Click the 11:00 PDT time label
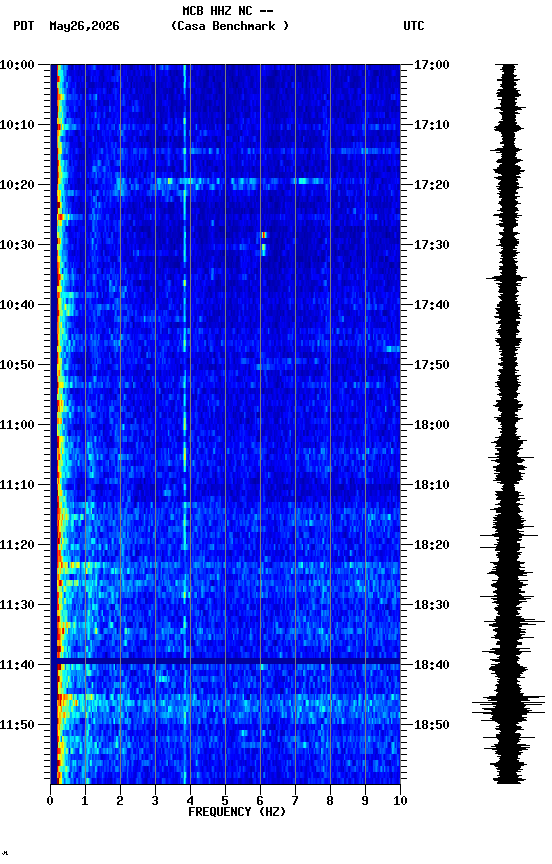 [17, 425]
